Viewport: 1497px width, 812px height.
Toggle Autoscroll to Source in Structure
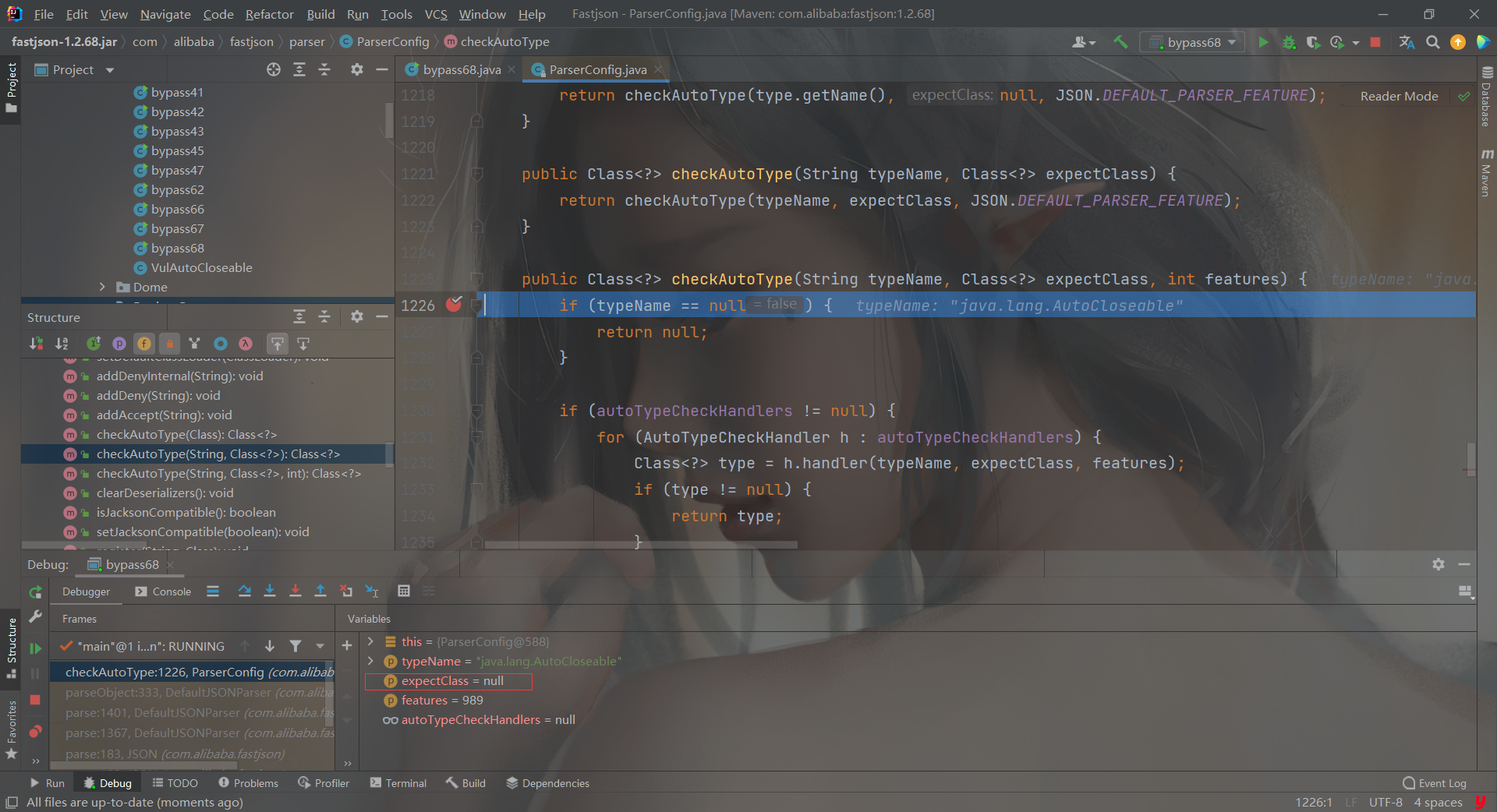[x=278, y=344]
